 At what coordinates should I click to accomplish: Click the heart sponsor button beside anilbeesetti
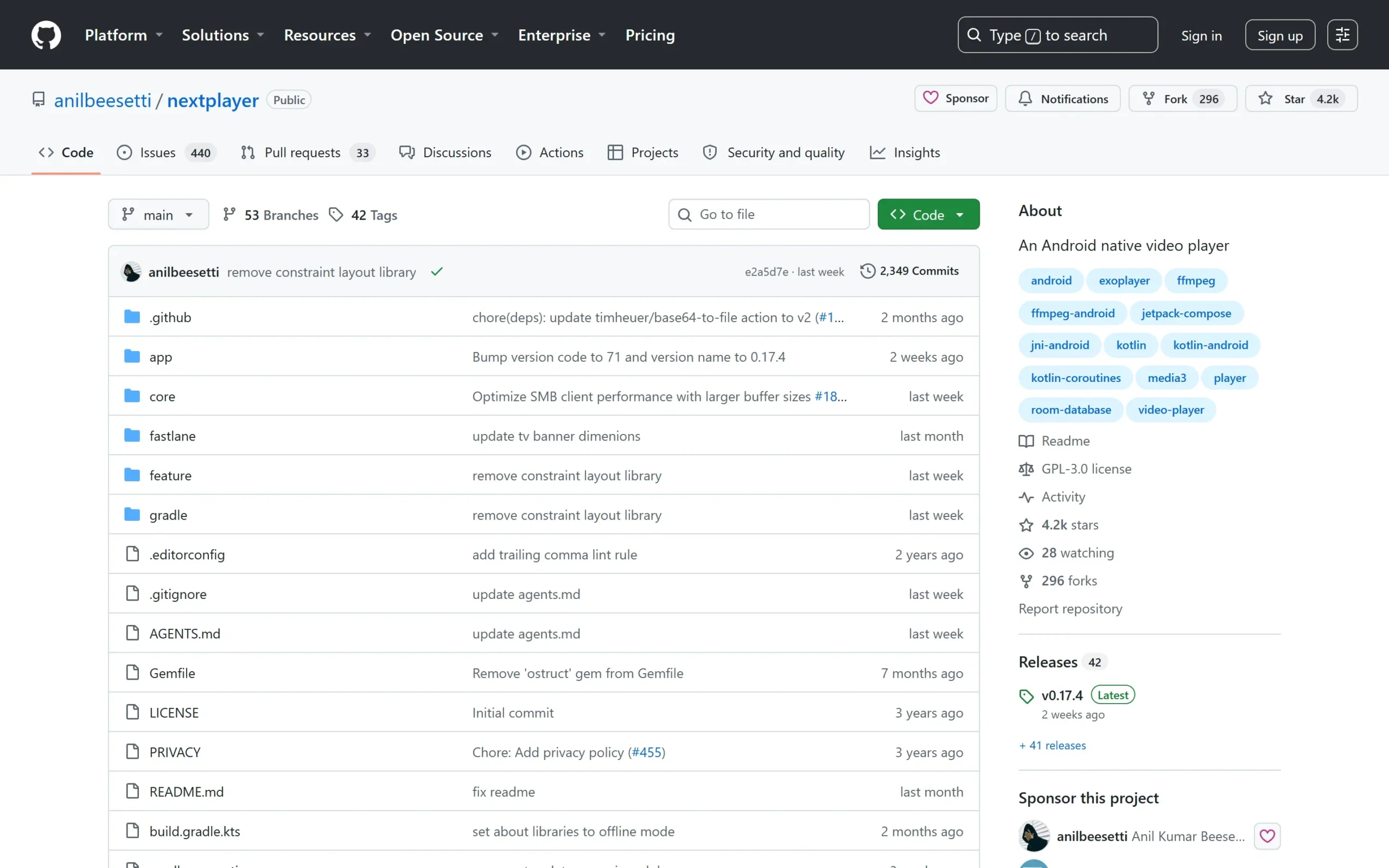click(1267, 836)
